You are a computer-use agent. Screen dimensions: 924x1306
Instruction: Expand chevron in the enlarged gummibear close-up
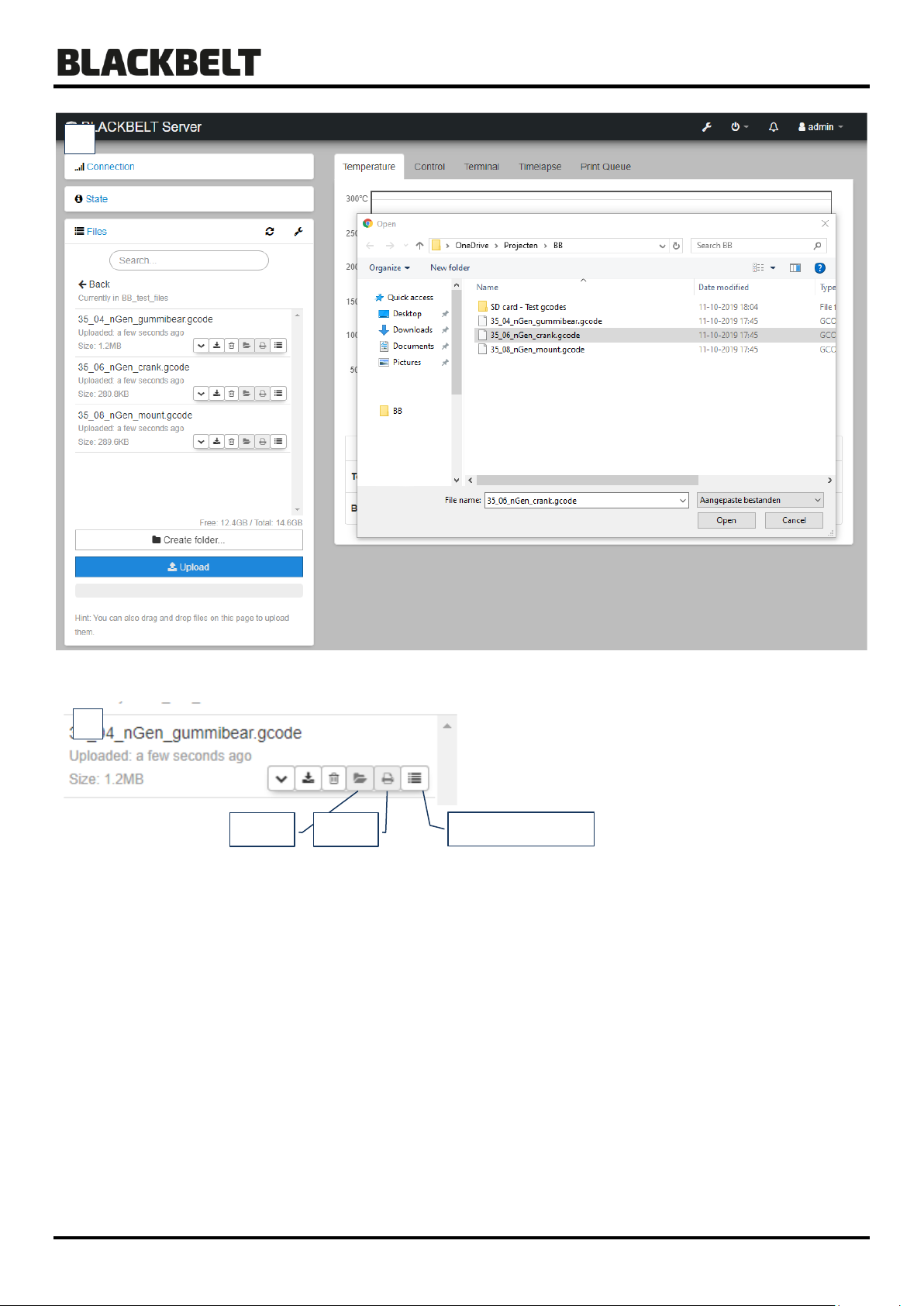pyautogui.click(x=282, y=778)
